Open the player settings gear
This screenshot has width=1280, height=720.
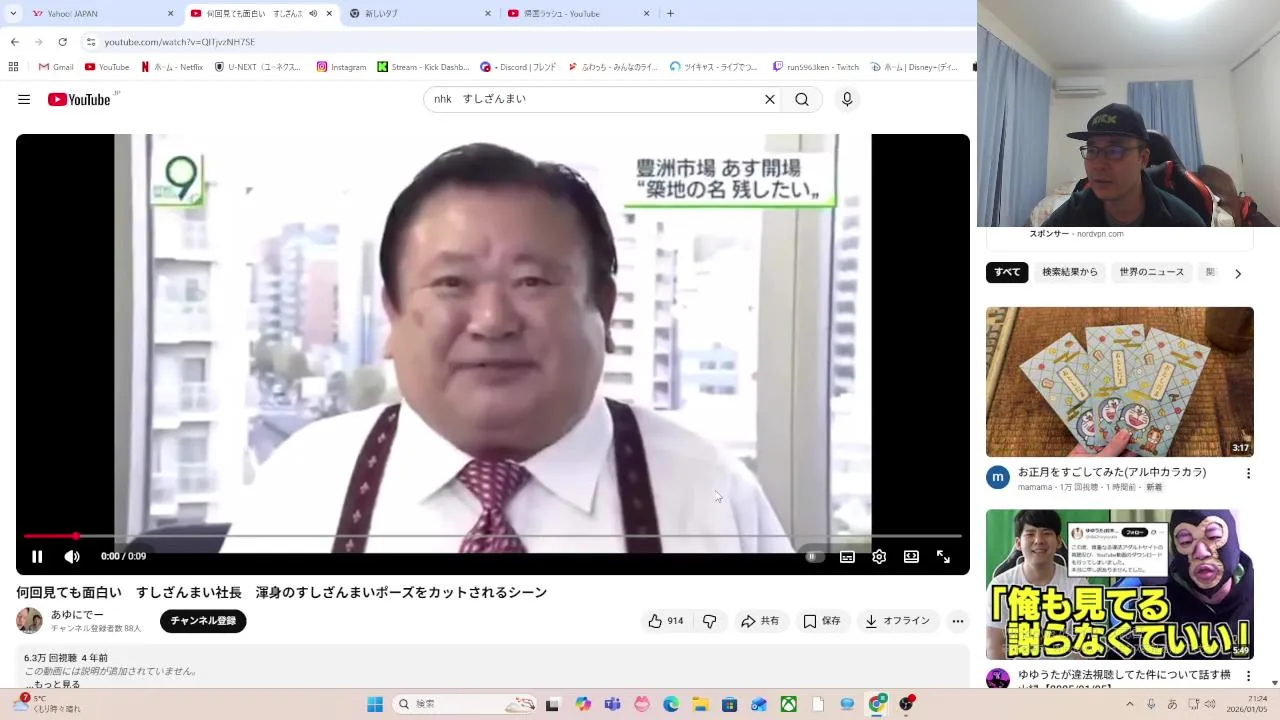(879, 556)
